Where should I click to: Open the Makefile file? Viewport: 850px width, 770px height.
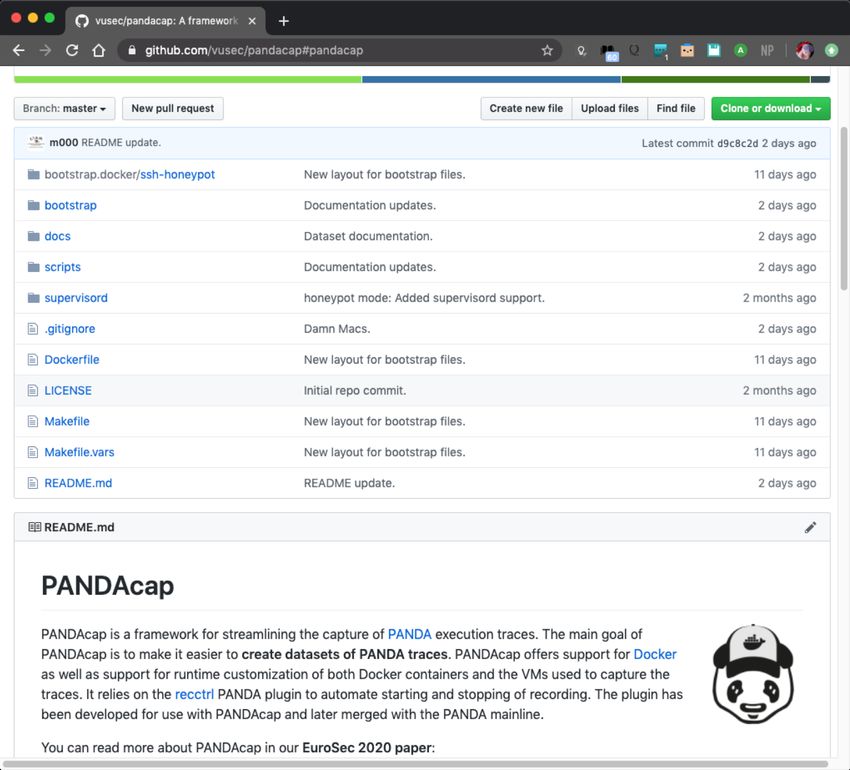pos(67,422)
